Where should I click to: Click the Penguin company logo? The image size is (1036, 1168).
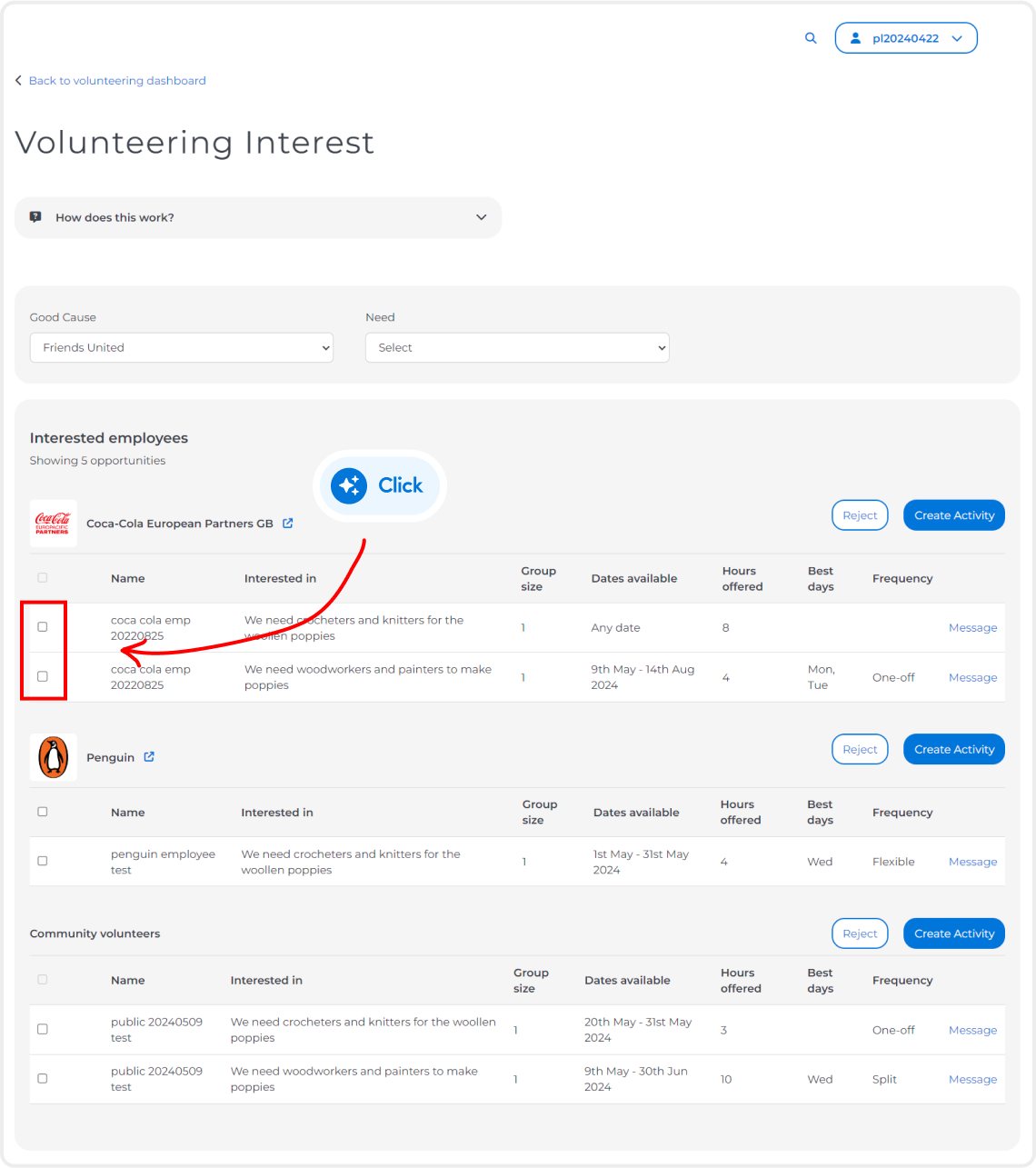coord(53,757)
